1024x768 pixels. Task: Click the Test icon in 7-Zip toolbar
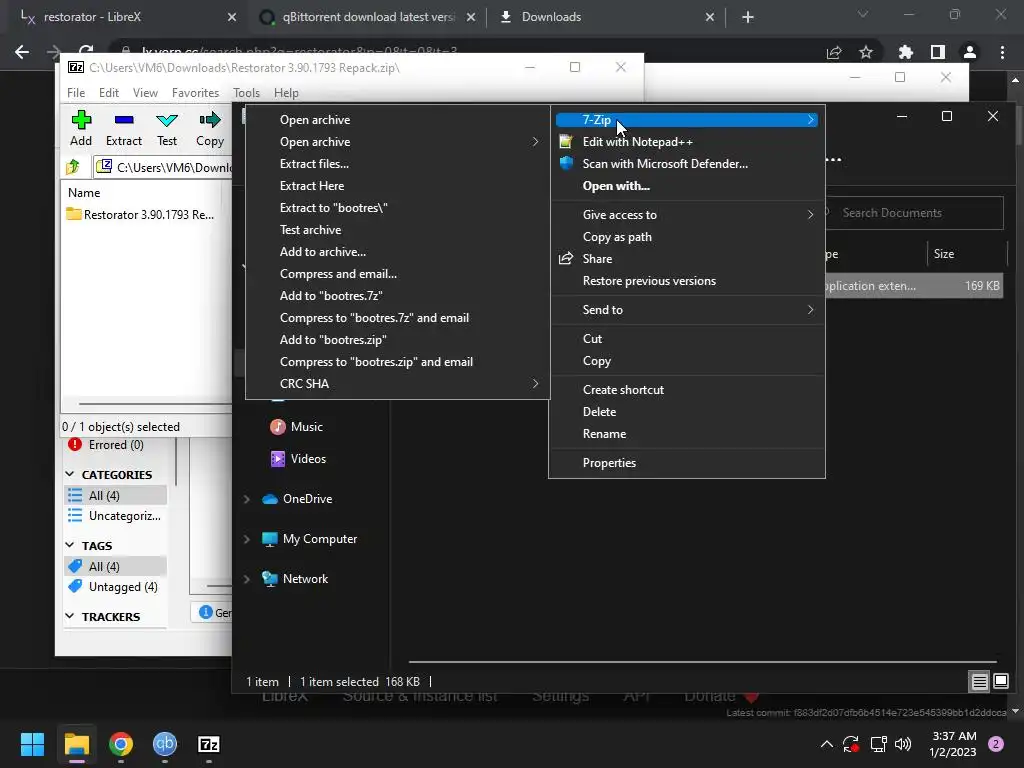(167, 120)
